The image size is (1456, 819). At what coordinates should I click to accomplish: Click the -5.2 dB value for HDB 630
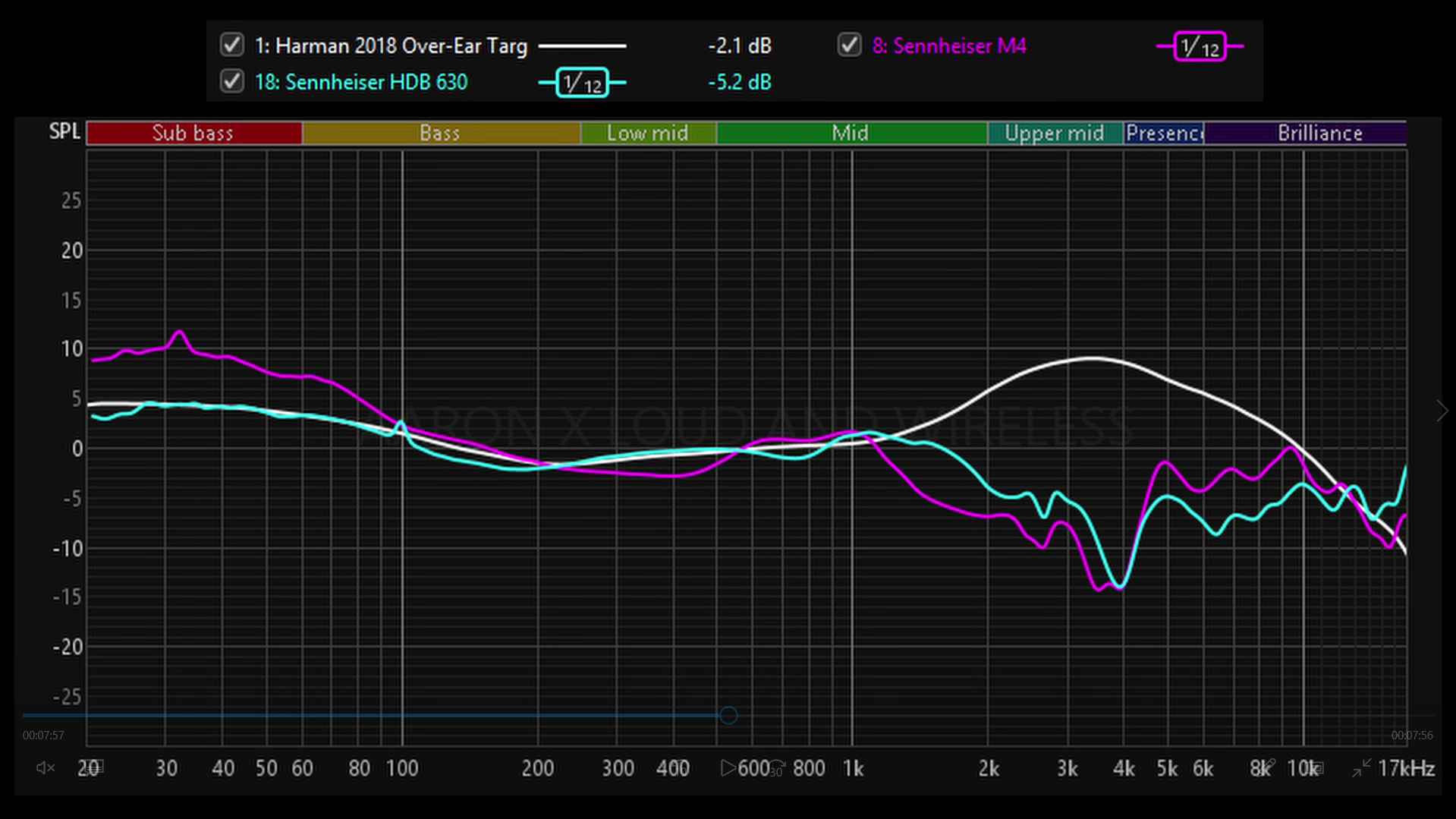pos(740,82)
